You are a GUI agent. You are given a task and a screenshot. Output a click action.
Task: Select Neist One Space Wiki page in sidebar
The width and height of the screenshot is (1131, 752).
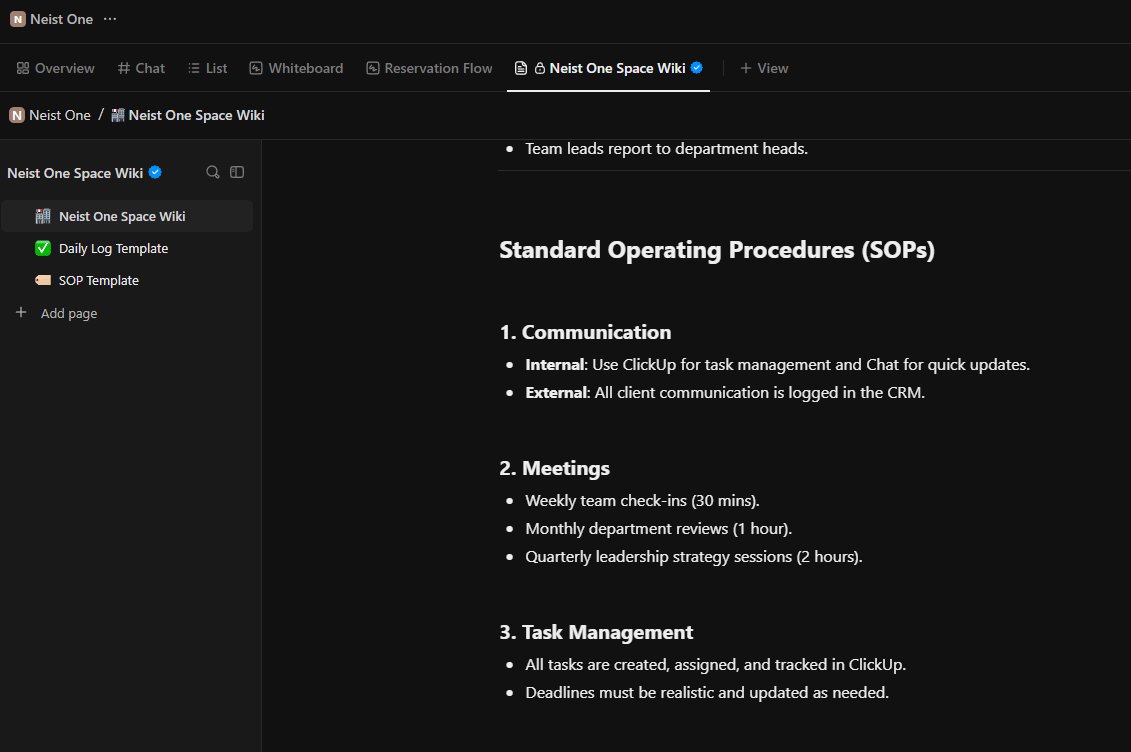(x=127, y=216)
